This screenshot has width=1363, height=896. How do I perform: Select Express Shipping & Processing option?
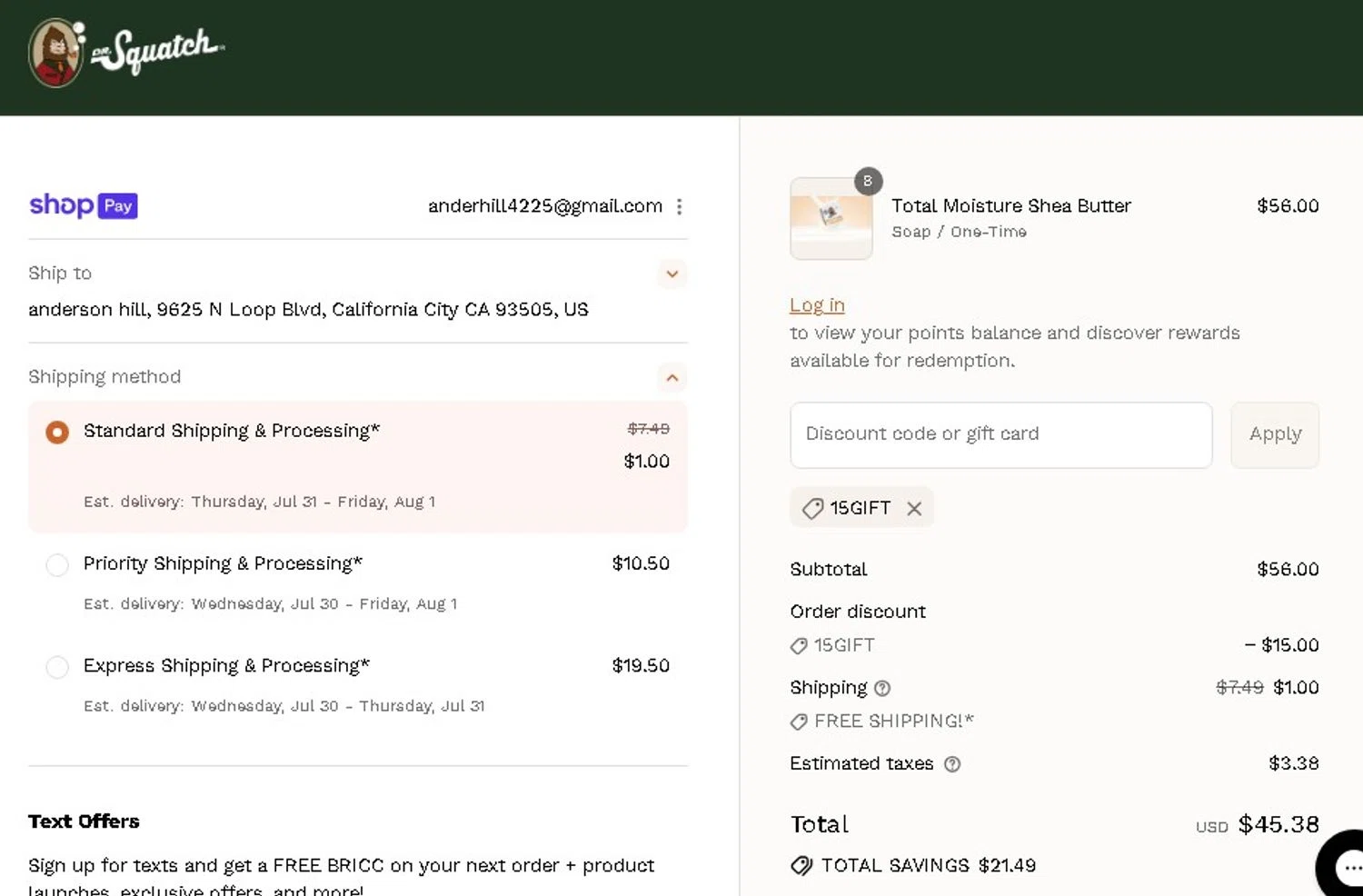pyautogui.click(x=57, y=667)
